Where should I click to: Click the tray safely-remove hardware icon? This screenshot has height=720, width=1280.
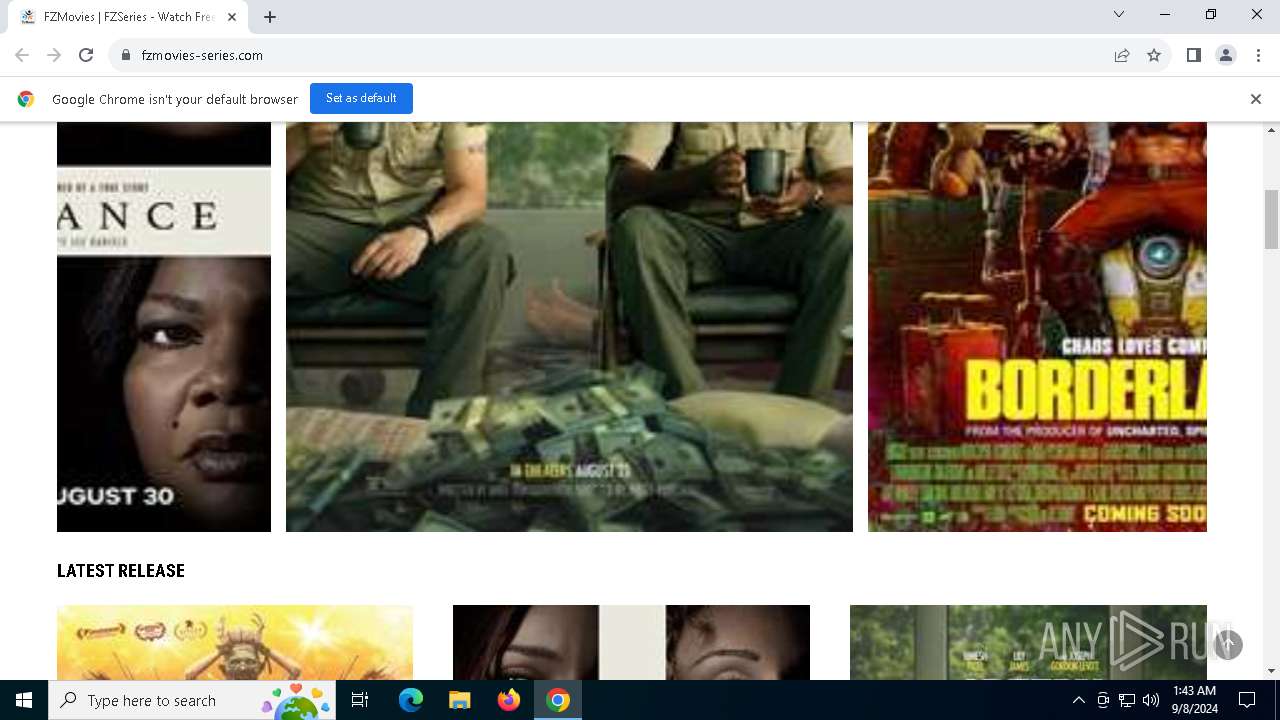point(1103,700)
